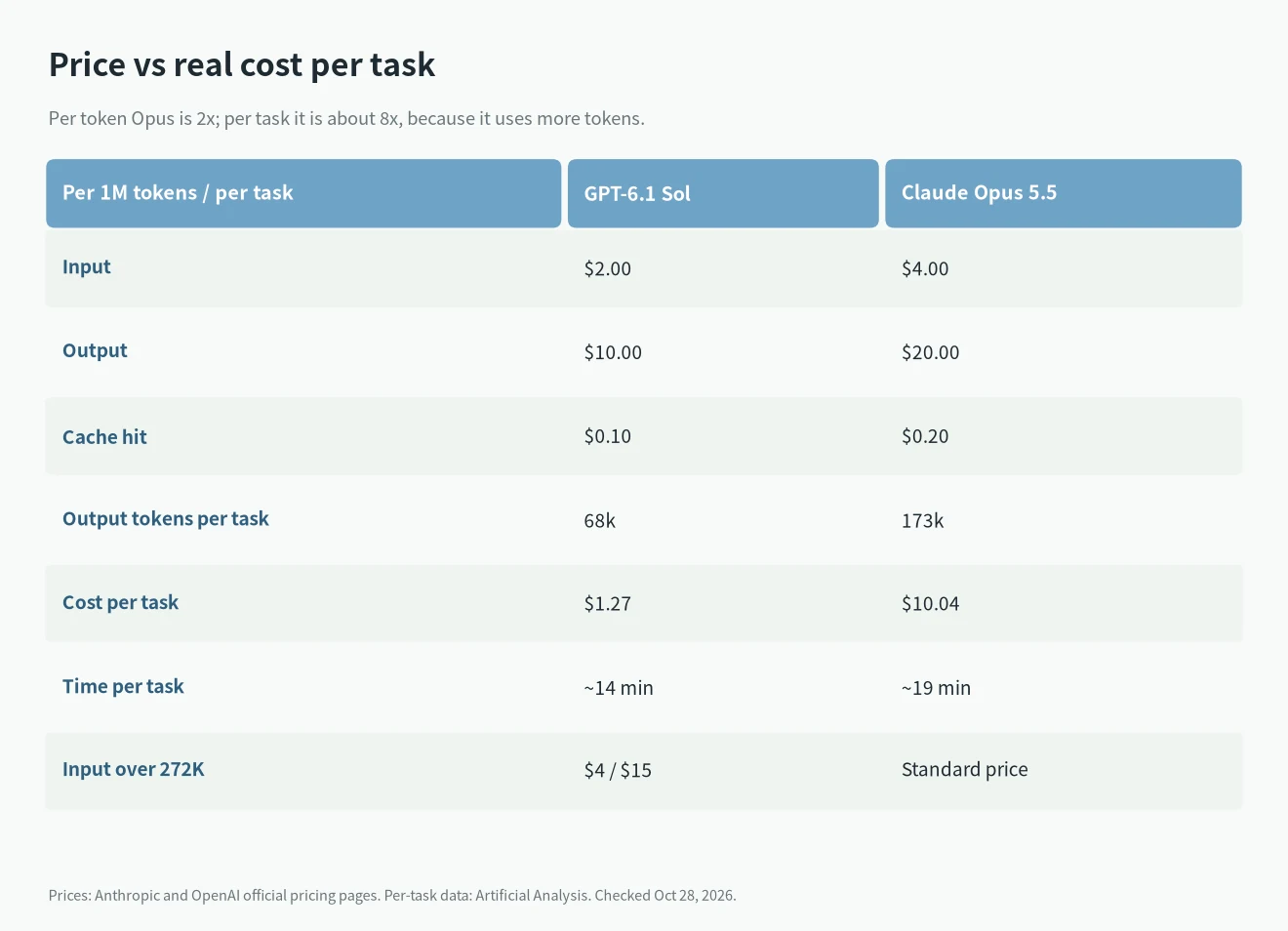This screenshot has width=1288, height=931.
Task: Click the 'Cost per task' row label
Action: click(x=121, y=603)
